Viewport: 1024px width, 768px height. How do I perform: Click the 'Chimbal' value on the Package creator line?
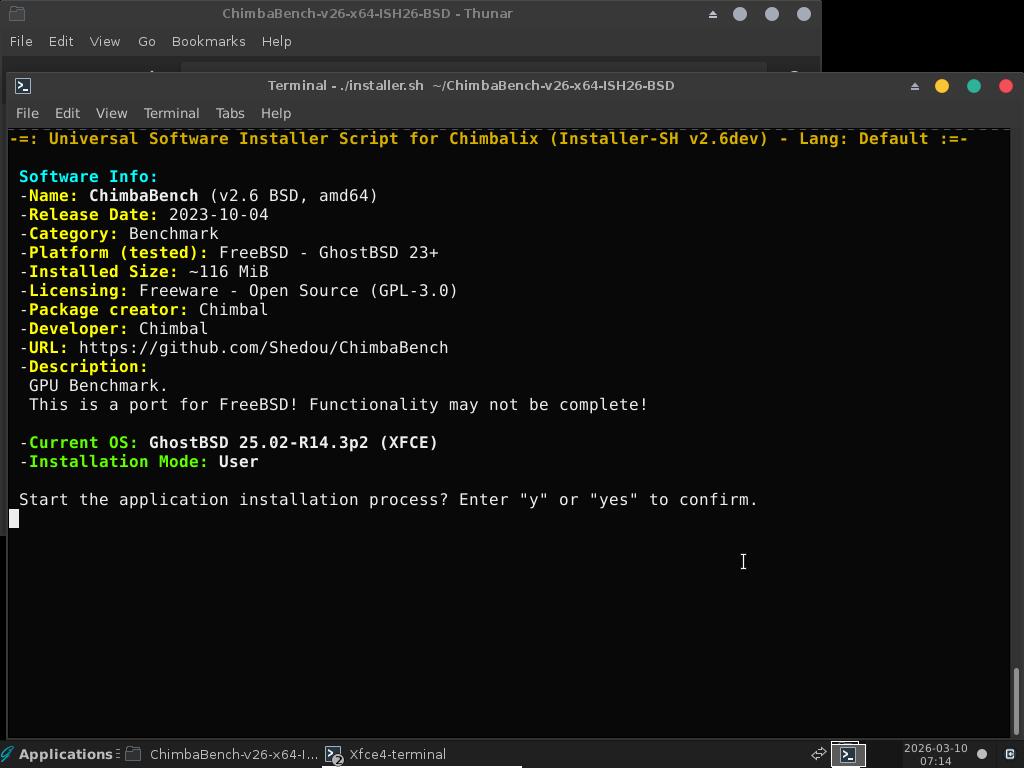(x=234, y=309)
